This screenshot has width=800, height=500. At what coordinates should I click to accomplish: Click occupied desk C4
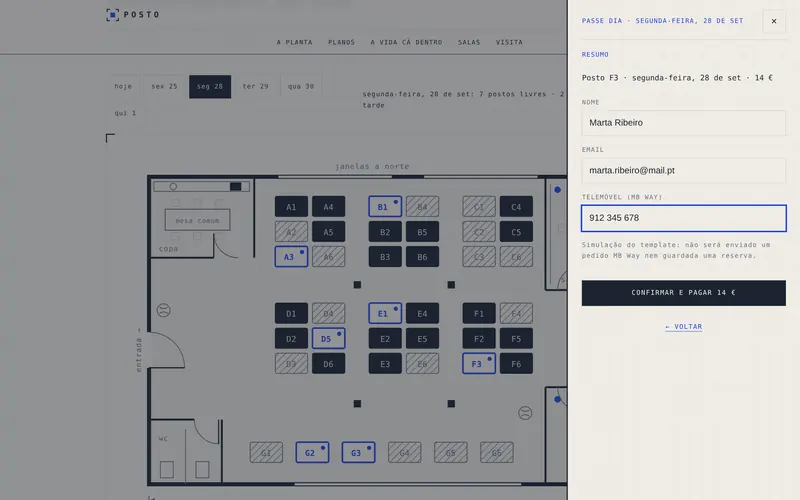(x=516, y=207)
